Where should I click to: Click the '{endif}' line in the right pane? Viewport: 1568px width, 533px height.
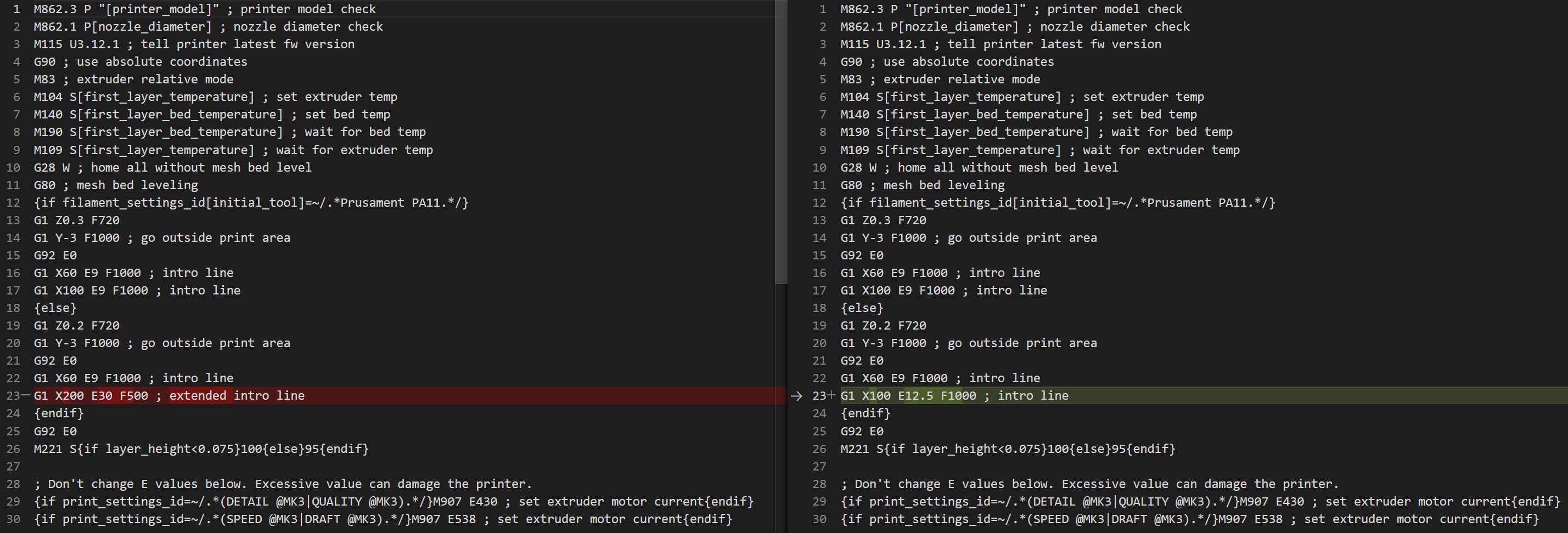[865, 413]
